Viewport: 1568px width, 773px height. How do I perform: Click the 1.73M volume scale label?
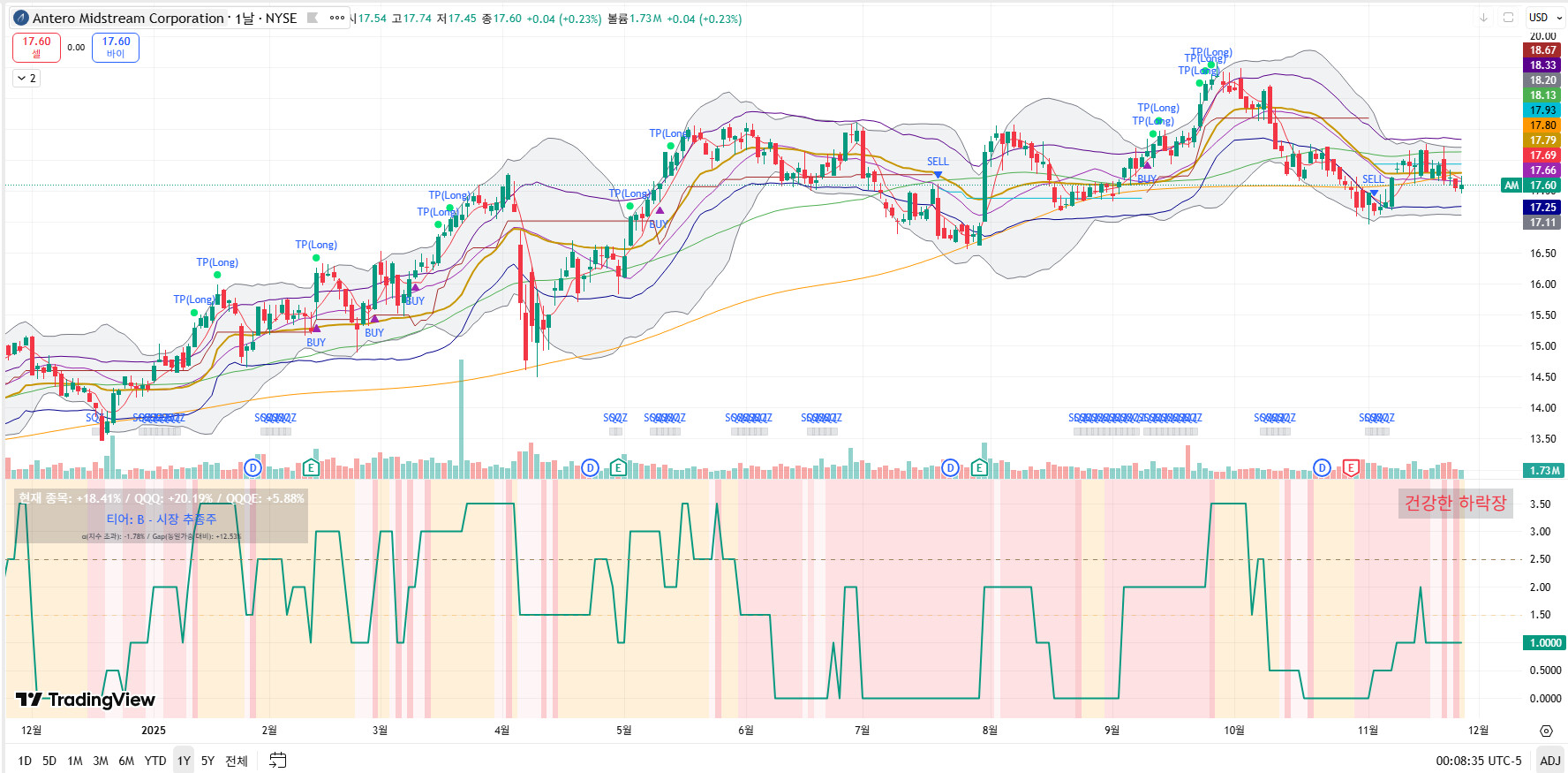pos(1544,471)
